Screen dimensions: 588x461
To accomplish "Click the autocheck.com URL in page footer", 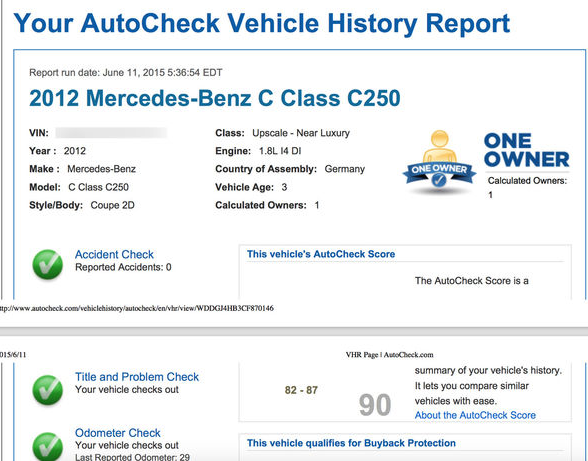I will click(x=137, y=308).
